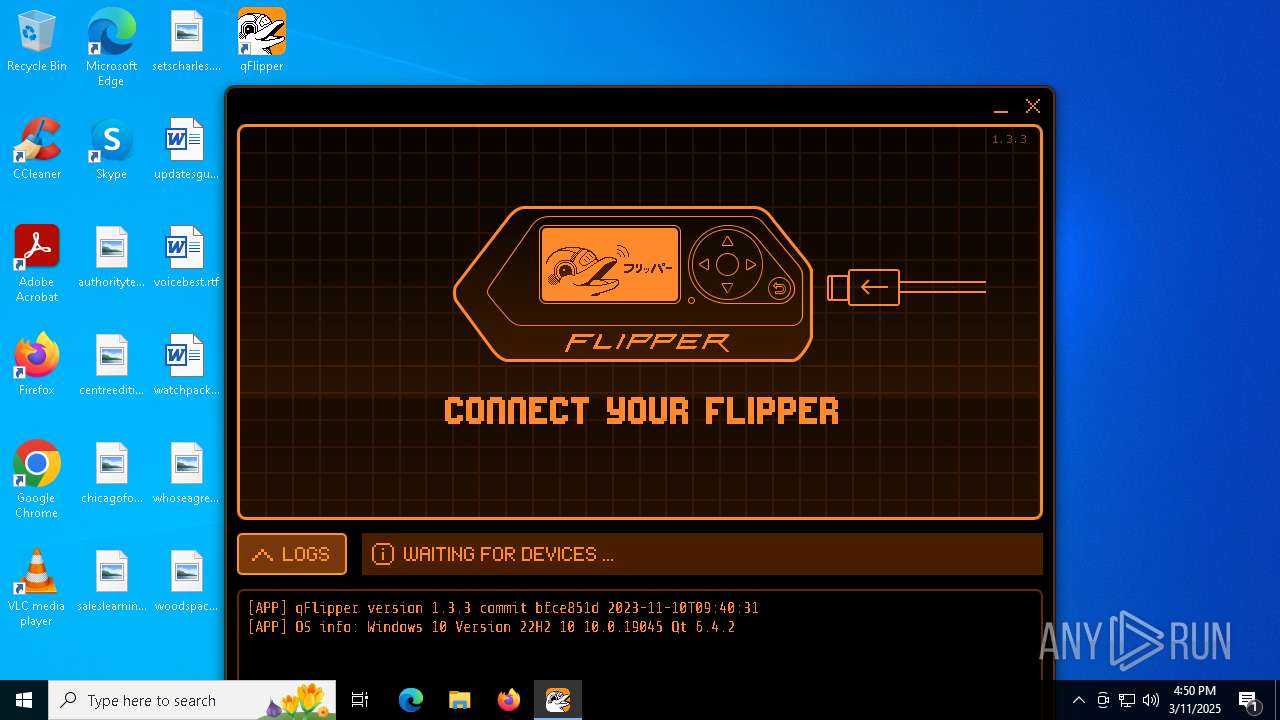Image resolution: width=1280 pixels, height=720 pixels.
Task: Open Task View from the taskbar
Action: (x=360, y=700)
